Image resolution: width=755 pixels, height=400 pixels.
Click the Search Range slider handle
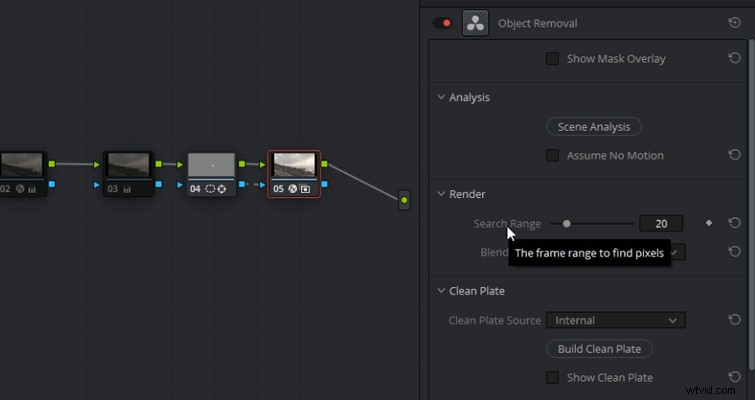click(567, 223)
